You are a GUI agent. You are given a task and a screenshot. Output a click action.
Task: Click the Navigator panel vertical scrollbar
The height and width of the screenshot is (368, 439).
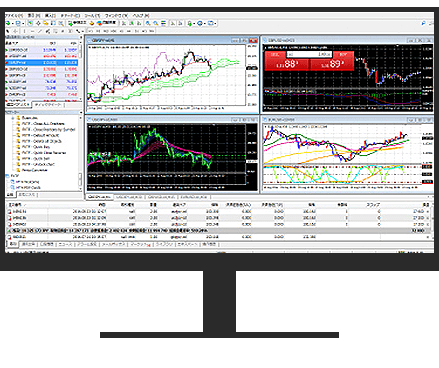point(80,152)
